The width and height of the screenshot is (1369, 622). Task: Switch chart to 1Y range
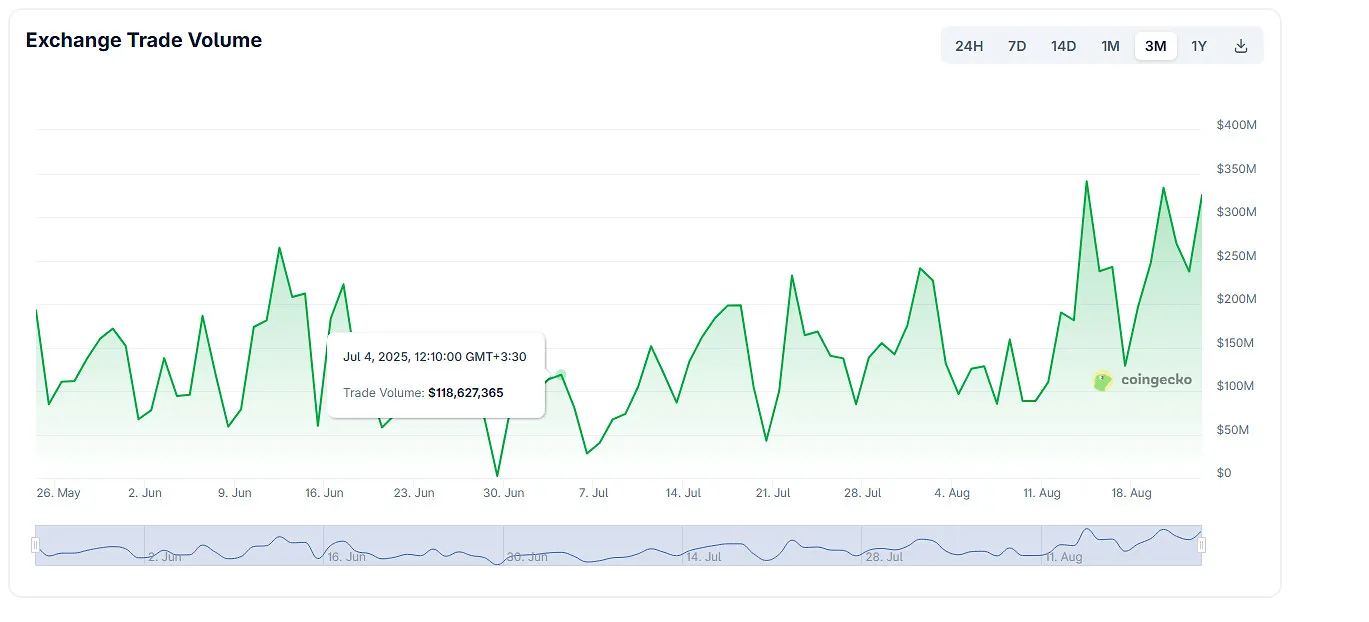1199,46
